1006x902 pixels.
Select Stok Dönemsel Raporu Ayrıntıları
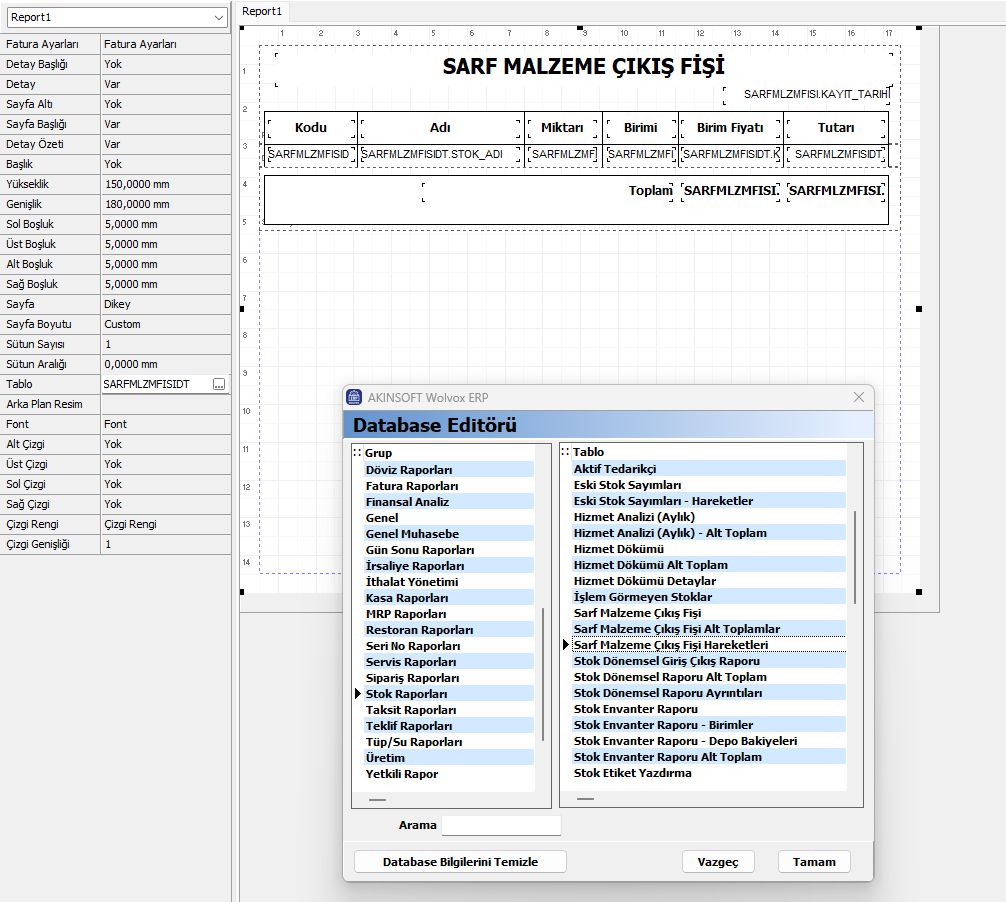click(x=709, y=693)
